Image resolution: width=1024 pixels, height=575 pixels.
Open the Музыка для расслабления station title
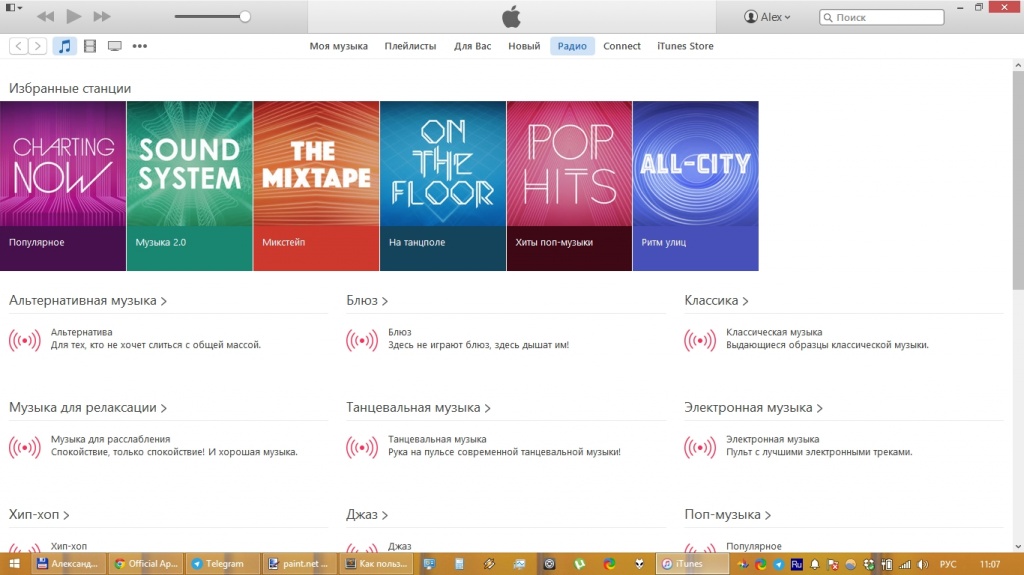point(110,439)
